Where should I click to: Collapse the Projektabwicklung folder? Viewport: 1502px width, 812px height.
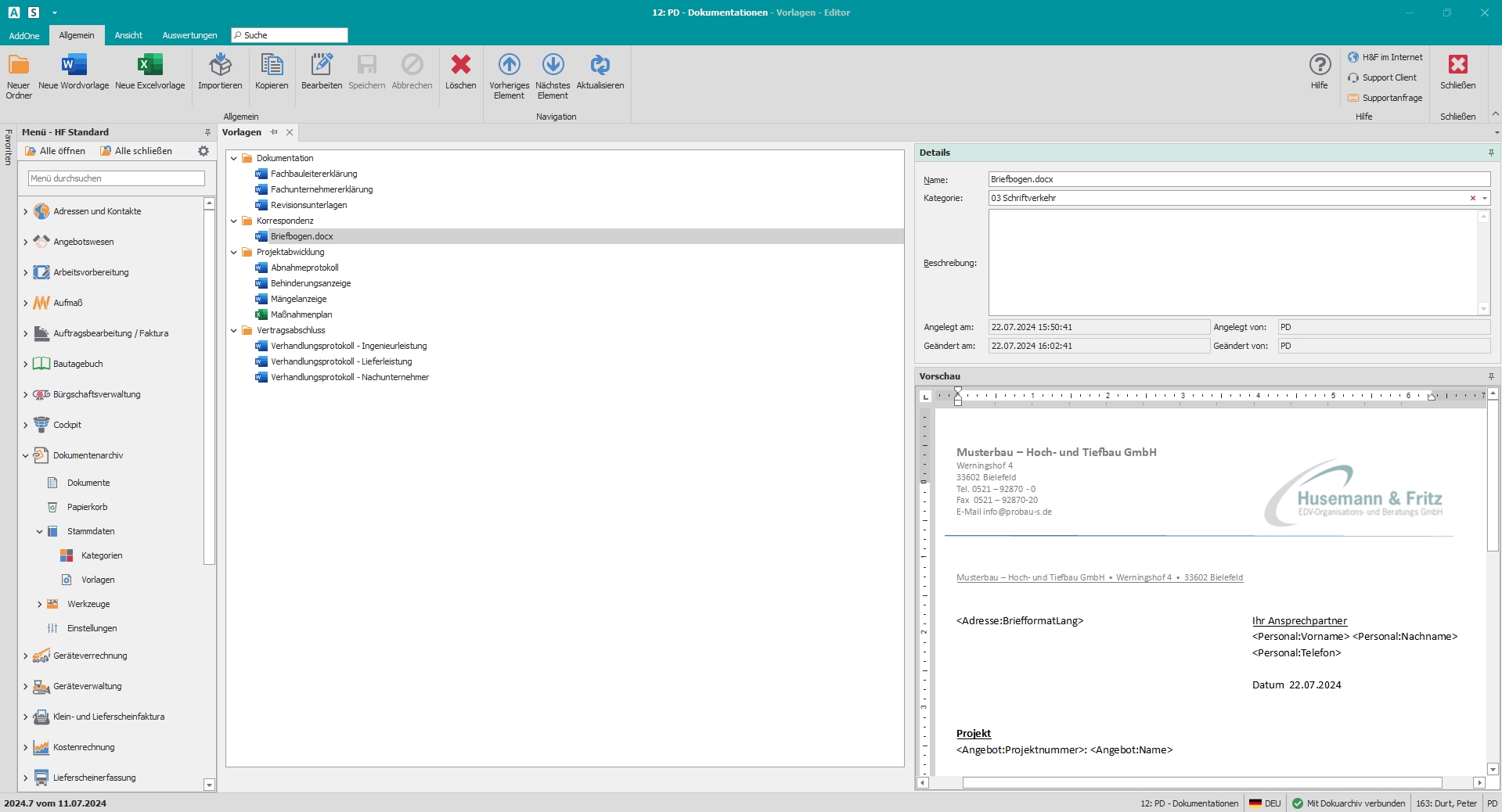(x=234, y=253)
